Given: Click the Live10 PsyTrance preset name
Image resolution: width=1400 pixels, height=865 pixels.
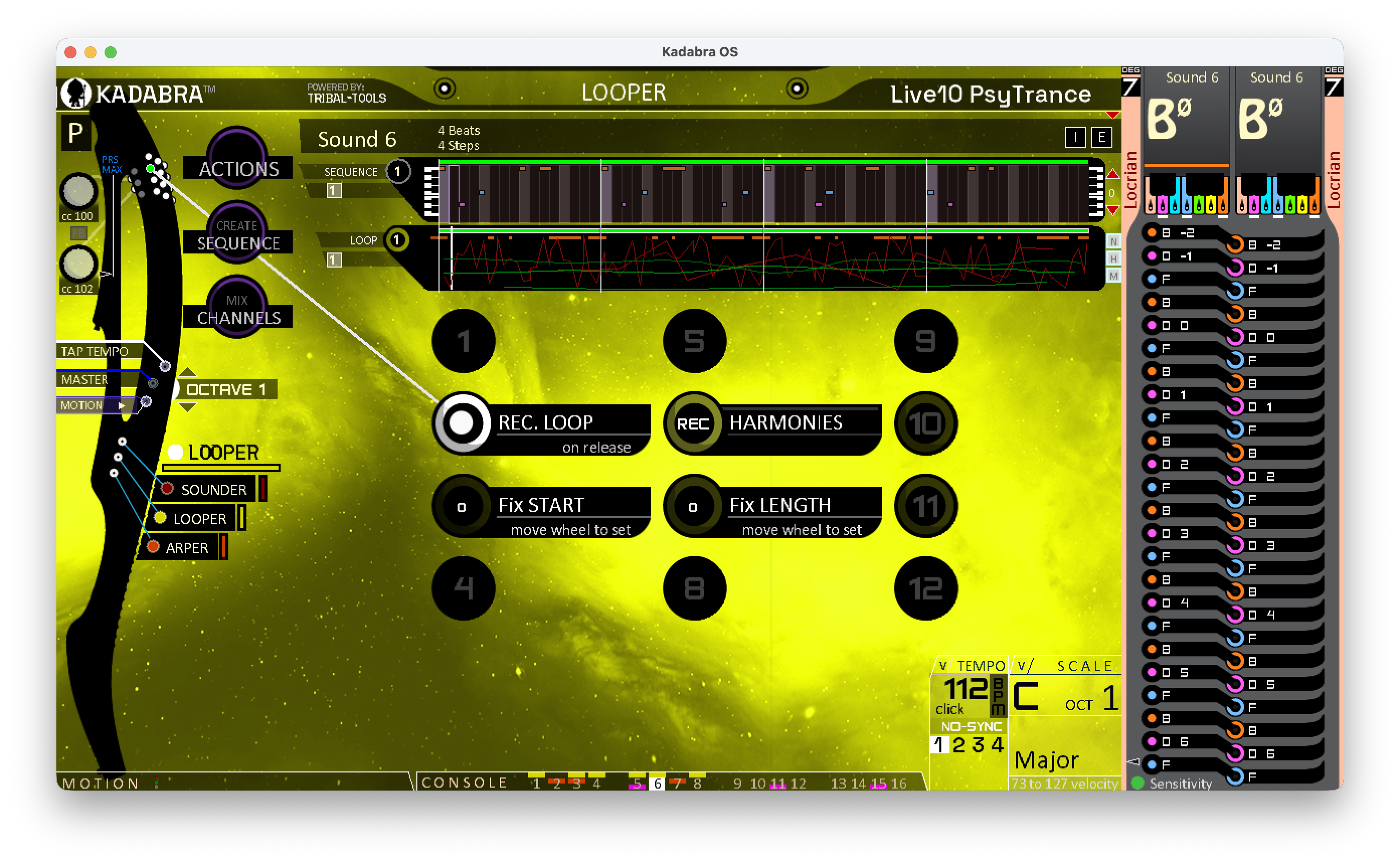Looking at the screenshot, I should (x=990, y=94).
